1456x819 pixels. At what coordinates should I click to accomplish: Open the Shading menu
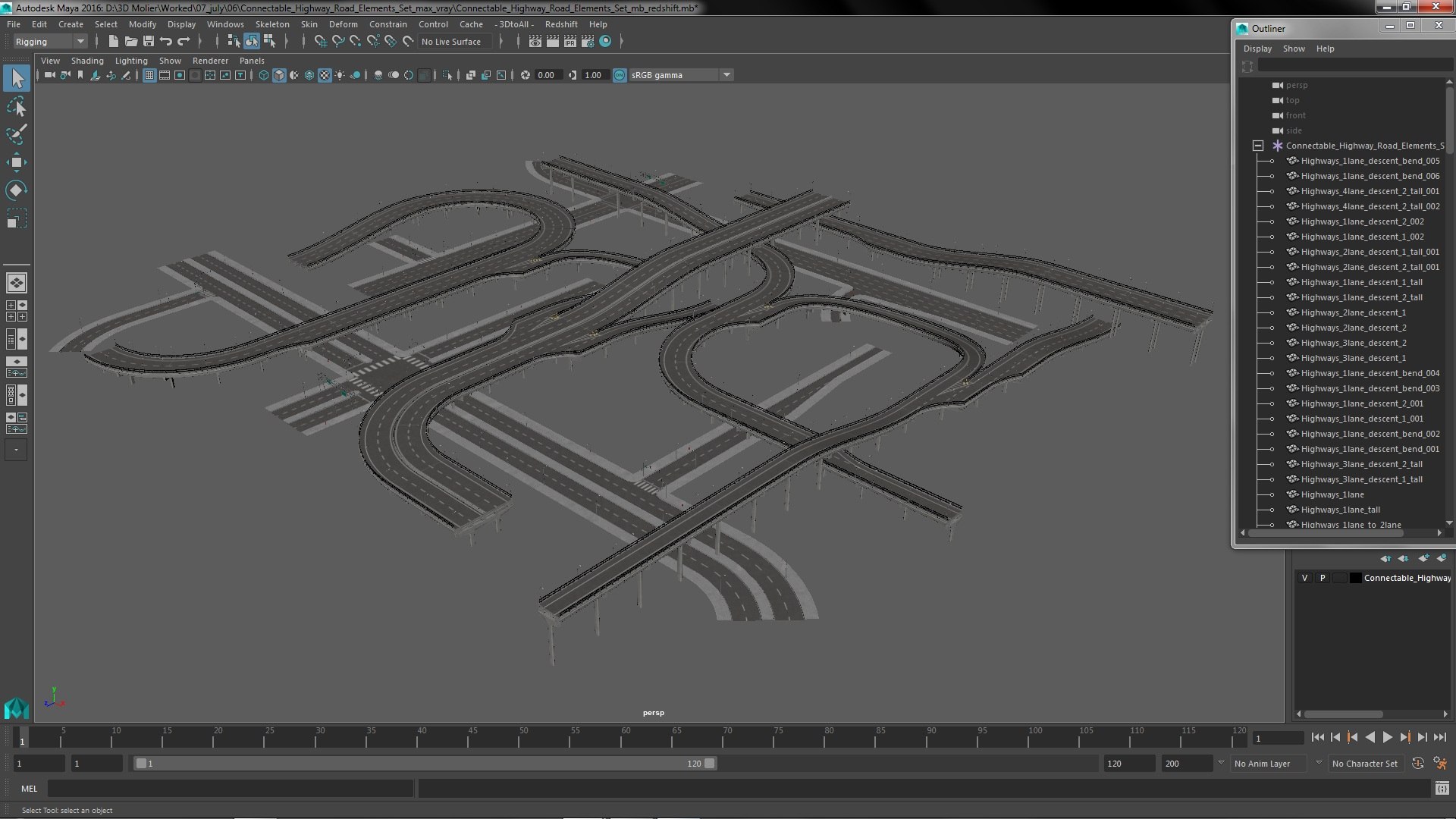pos(87,60)
